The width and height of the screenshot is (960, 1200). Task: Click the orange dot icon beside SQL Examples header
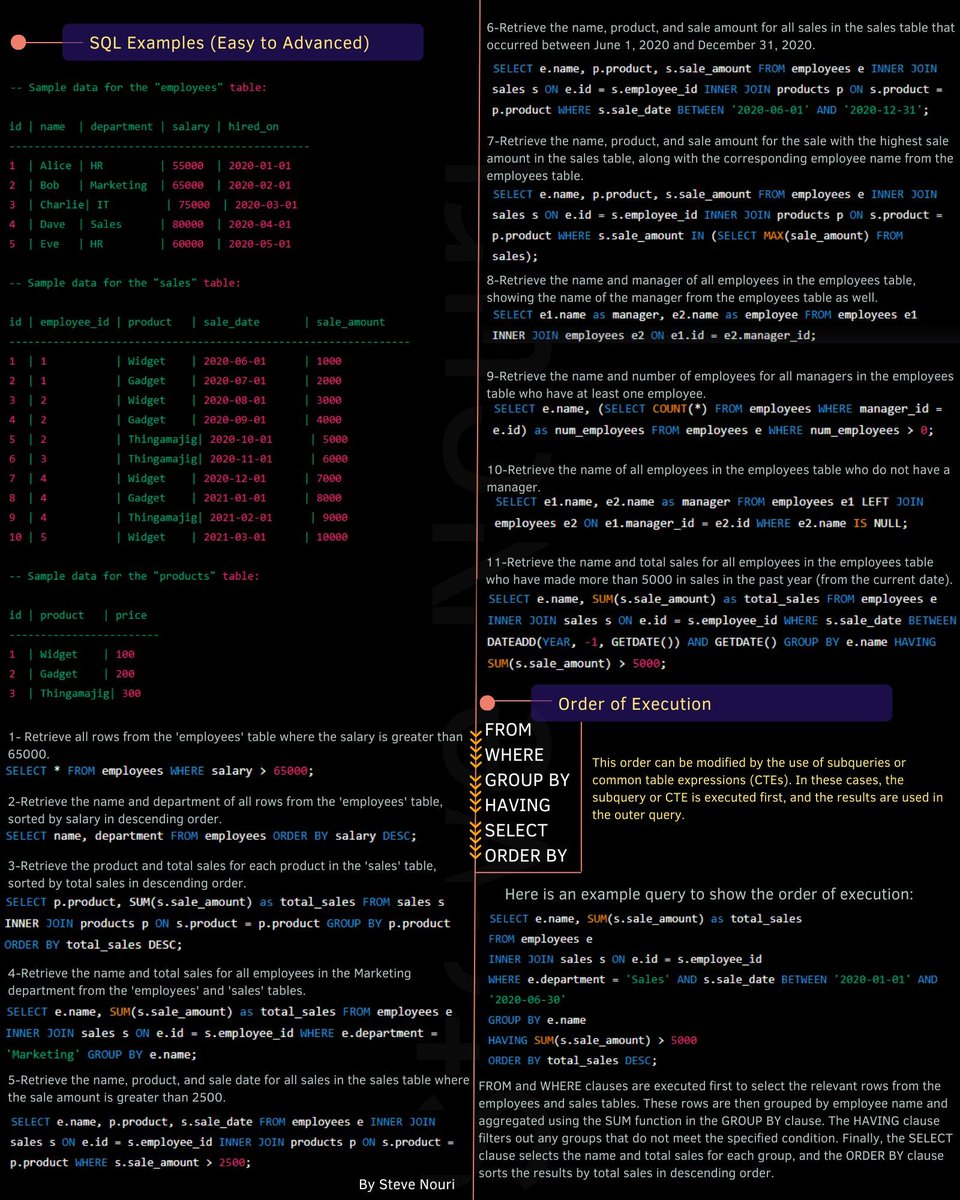point(17,42)
